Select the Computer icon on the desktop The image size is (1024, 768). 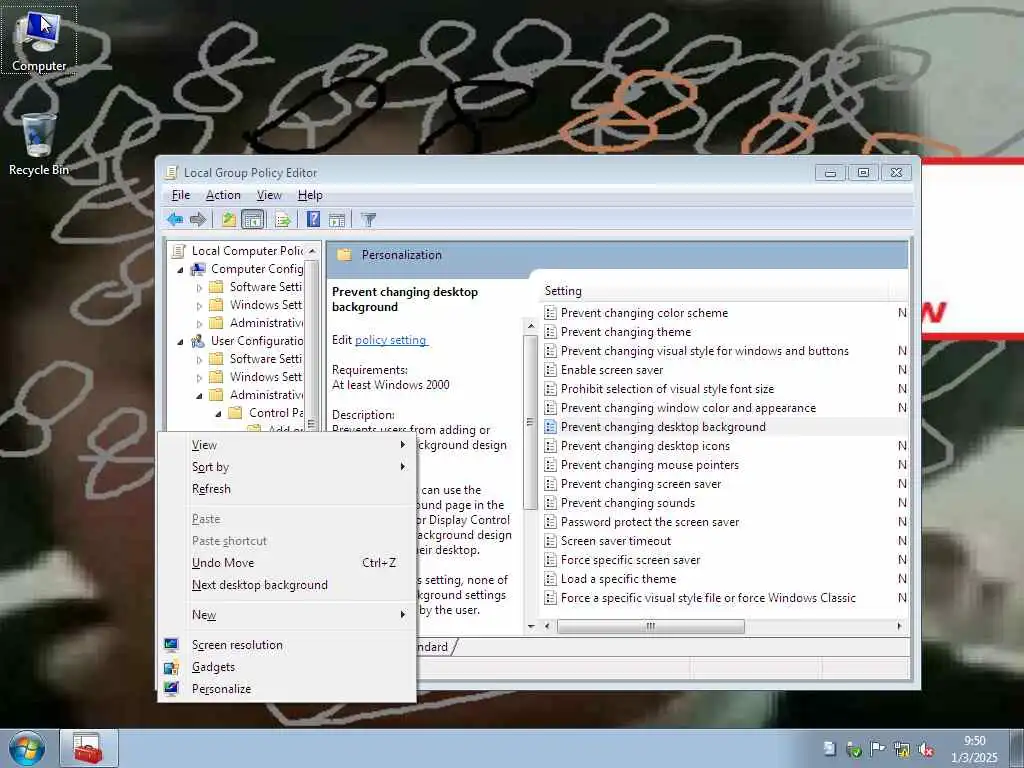point(39,40)
